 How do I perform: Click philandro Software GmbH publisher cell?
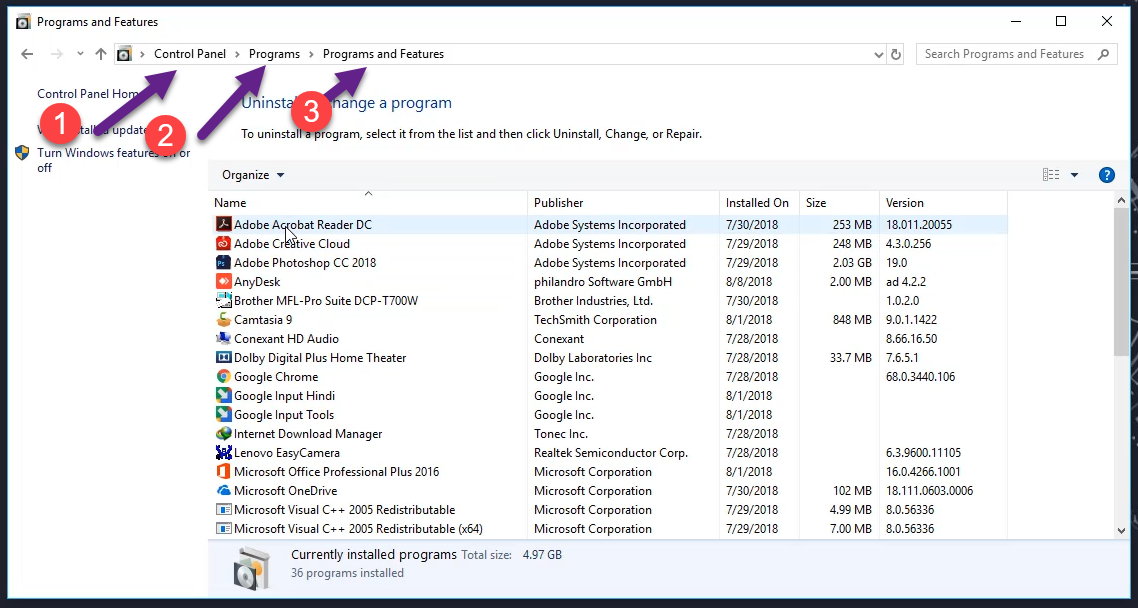pyautogui.click(x=603, y=281)
